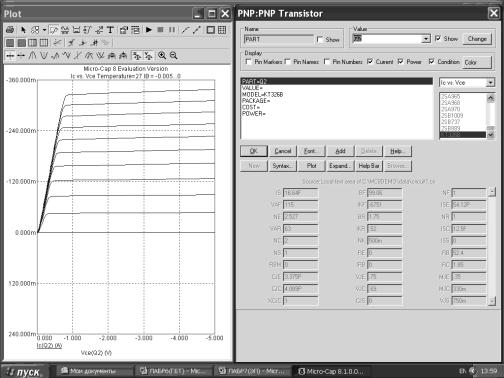Viewport: 504px width, 378px height.
Task: Select the arrow pointer tool
Action: pyautogui.click(x=23, y=30)
